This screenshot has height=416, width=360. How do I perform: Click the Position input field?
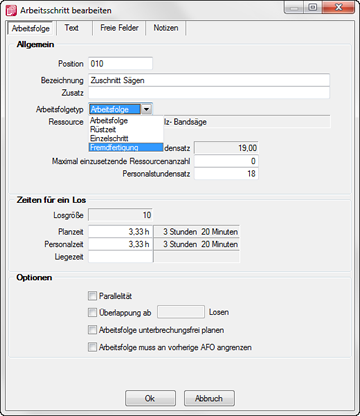click(120, 63)
